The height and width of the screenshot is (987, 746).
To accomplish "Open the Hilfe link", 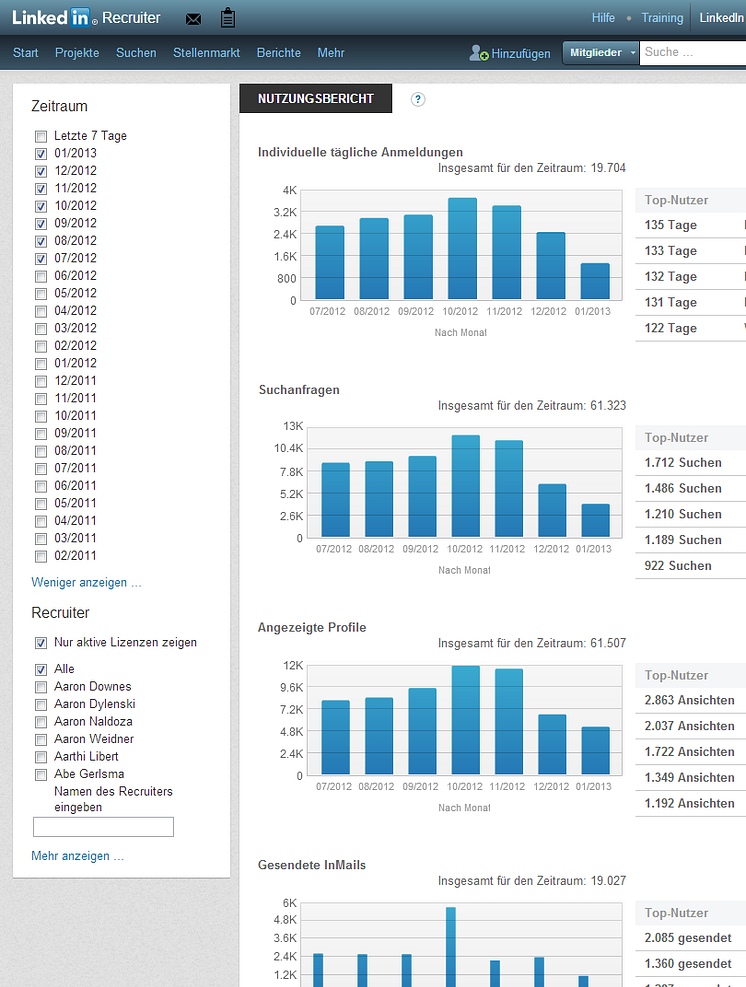I will pos(603,18).
